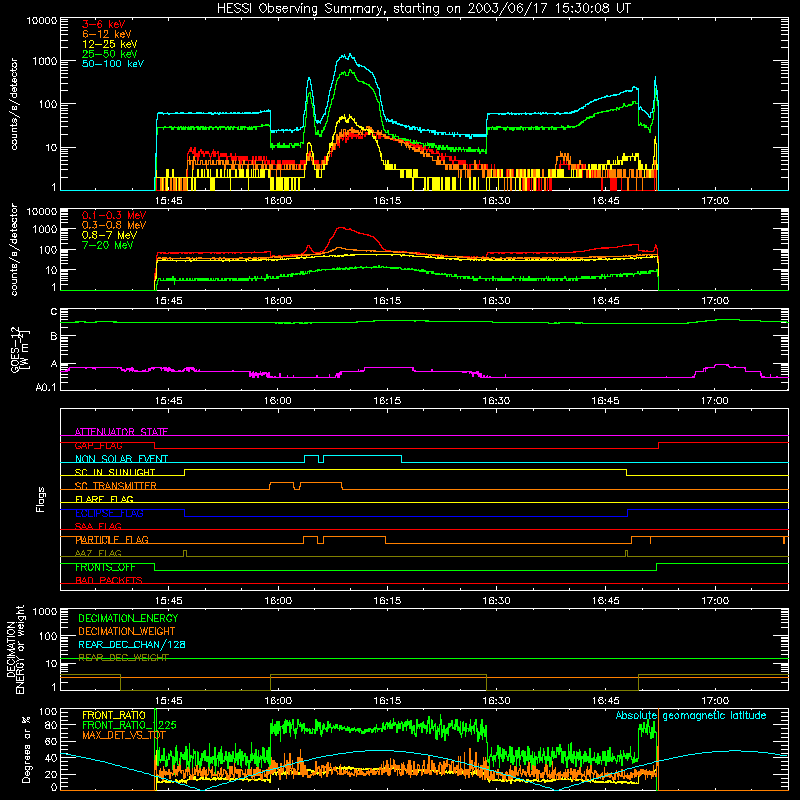Viewport: 800px width, 800px height.
Task: Click the 25-50 keV legend label
Action: [110, 54]
